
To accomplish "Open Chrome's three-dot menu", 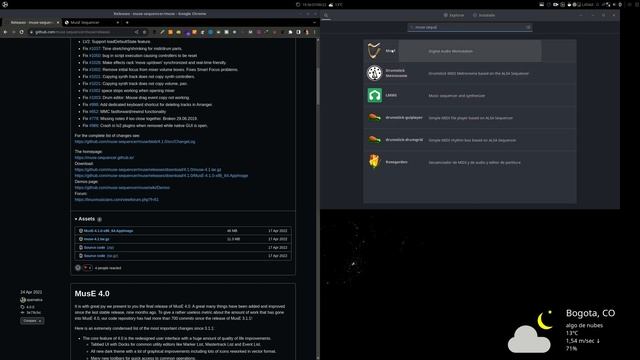I will (315, 32).
